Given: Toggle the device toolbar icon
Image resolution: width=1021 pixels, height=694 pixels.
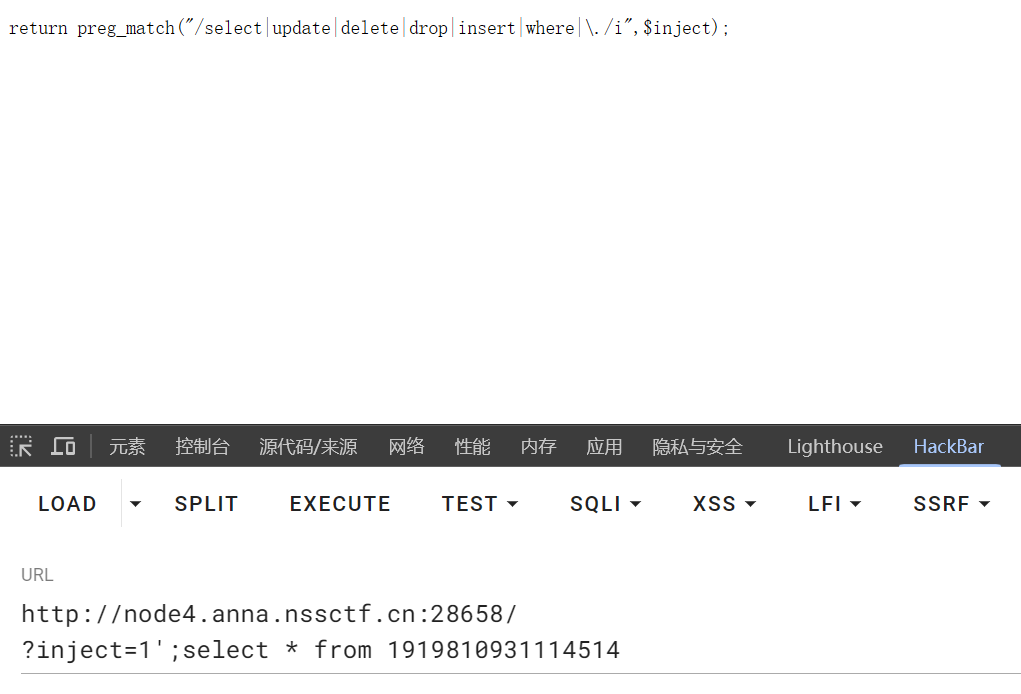Looking at the screenshot, I should click(x=63, y=447).
